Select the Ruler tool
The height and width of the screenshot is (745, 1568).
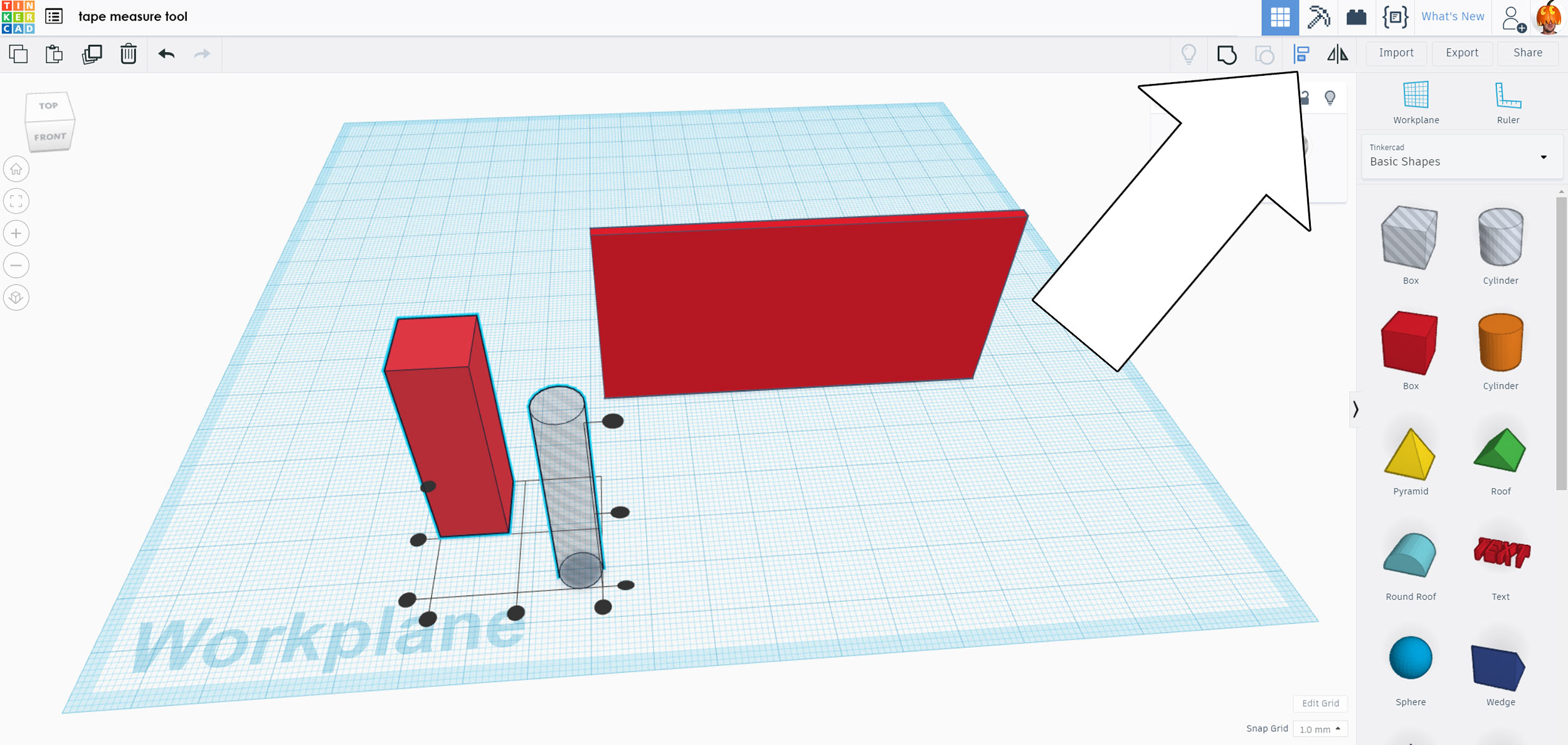pyautogui.click(x=1508, y=103)
